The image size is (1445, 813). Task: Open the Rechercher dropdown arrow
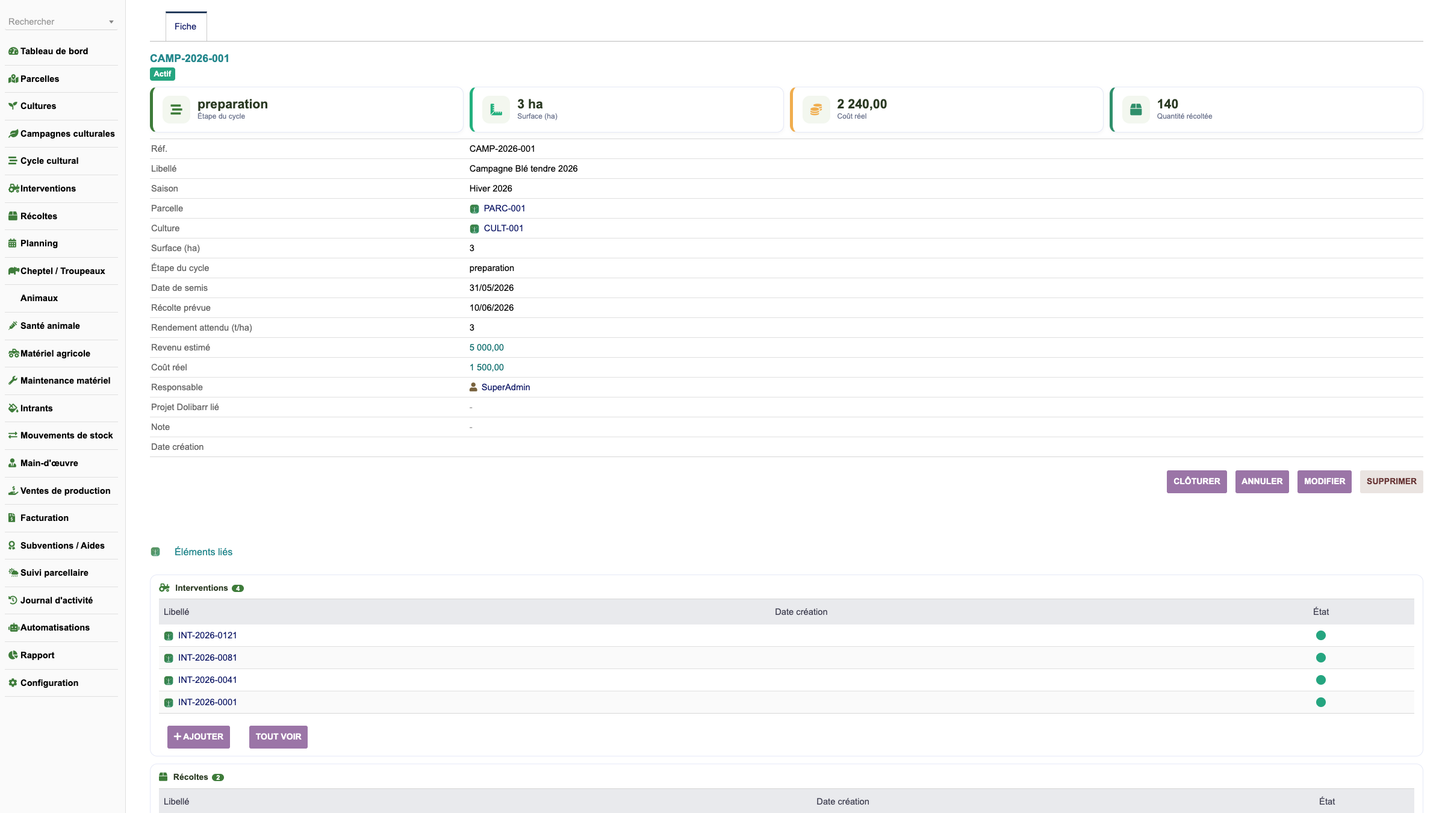tap(111, 22)
